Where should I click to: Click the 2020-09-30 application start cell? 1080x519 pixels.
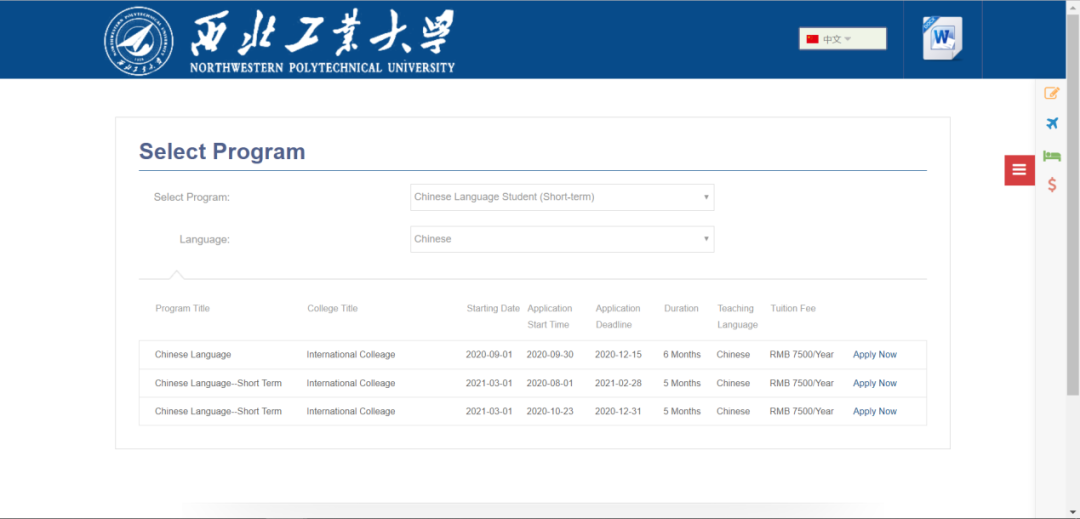550,354
